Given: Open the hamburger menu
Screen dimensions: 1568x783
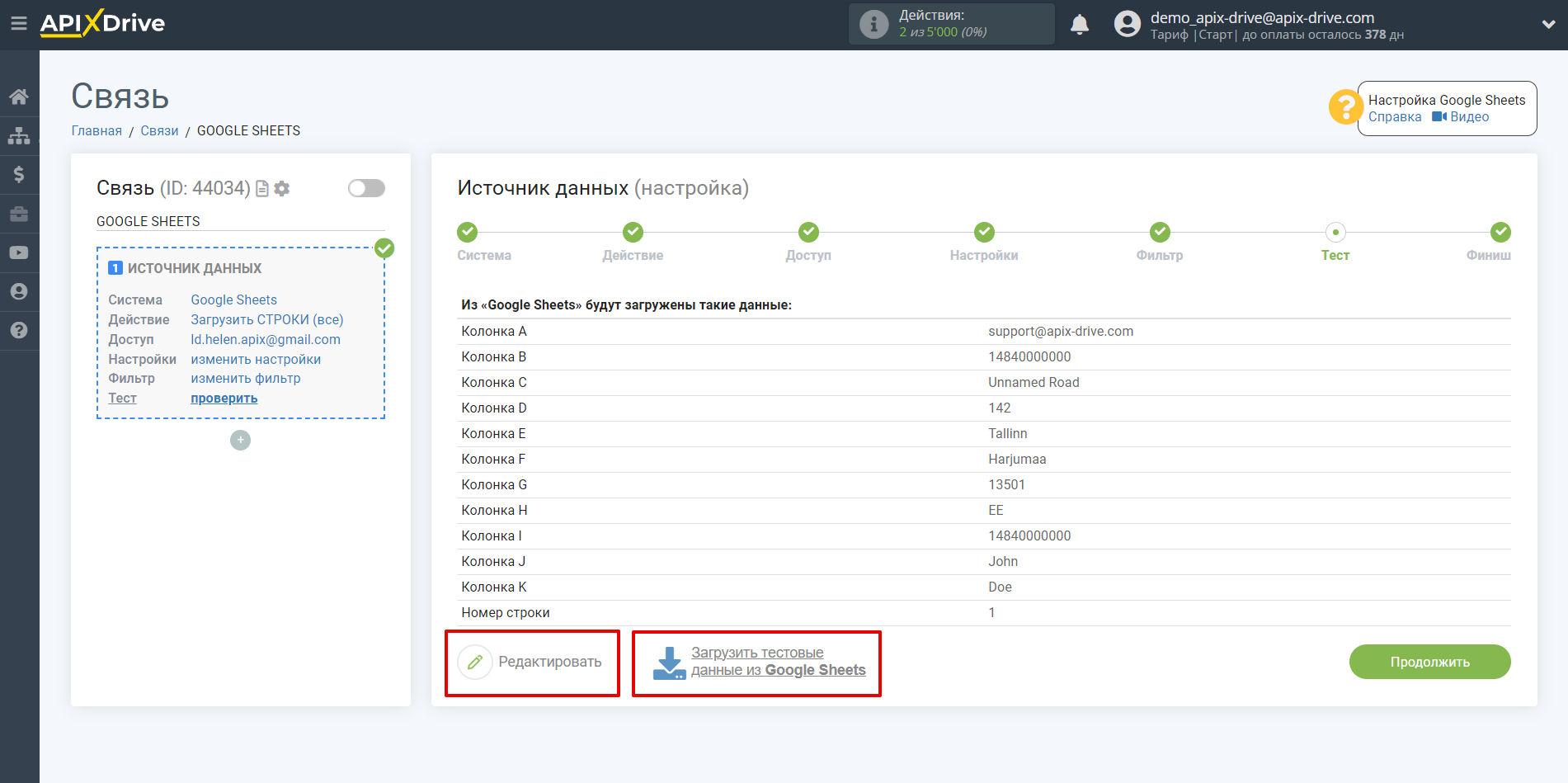Looking at the screenshot, I should pyautogui.click(x=18, y=24).
